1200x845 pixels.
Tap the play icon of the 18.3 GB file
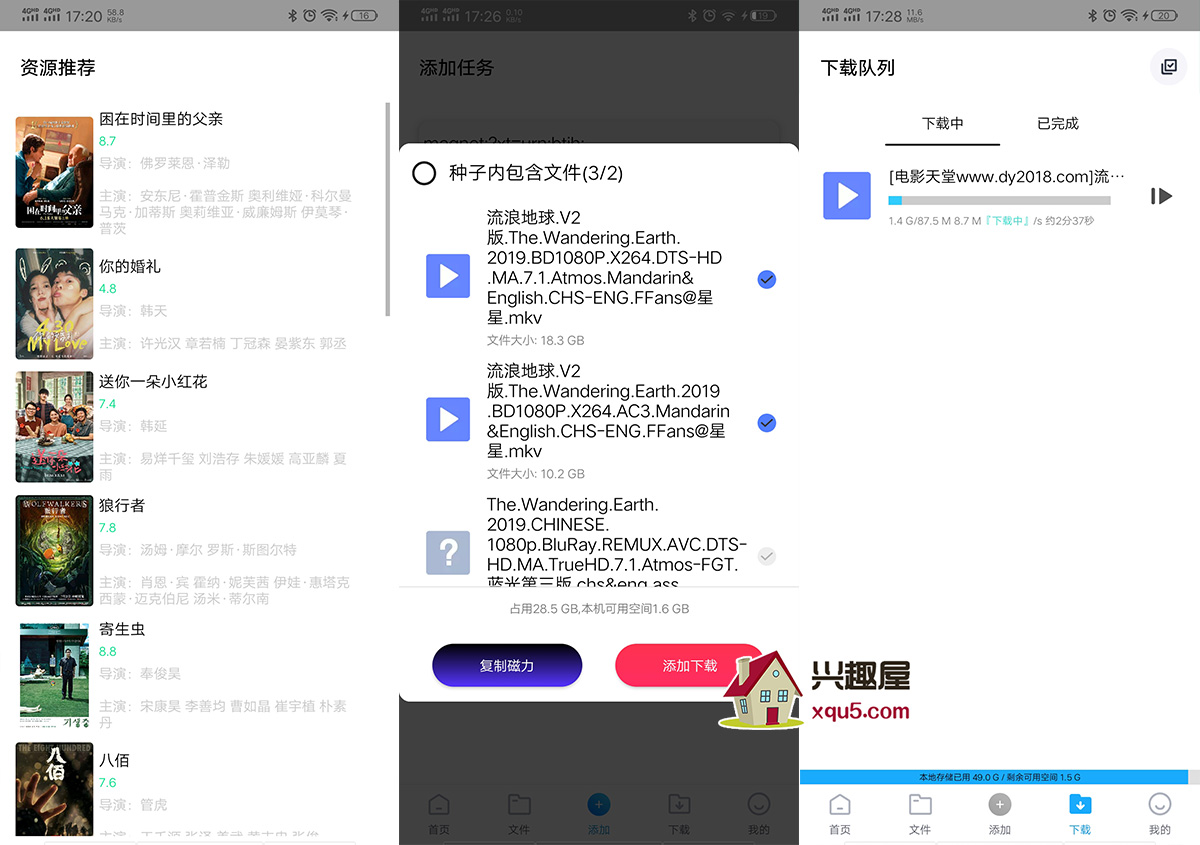pyautogui.click(x=448, y=275)
